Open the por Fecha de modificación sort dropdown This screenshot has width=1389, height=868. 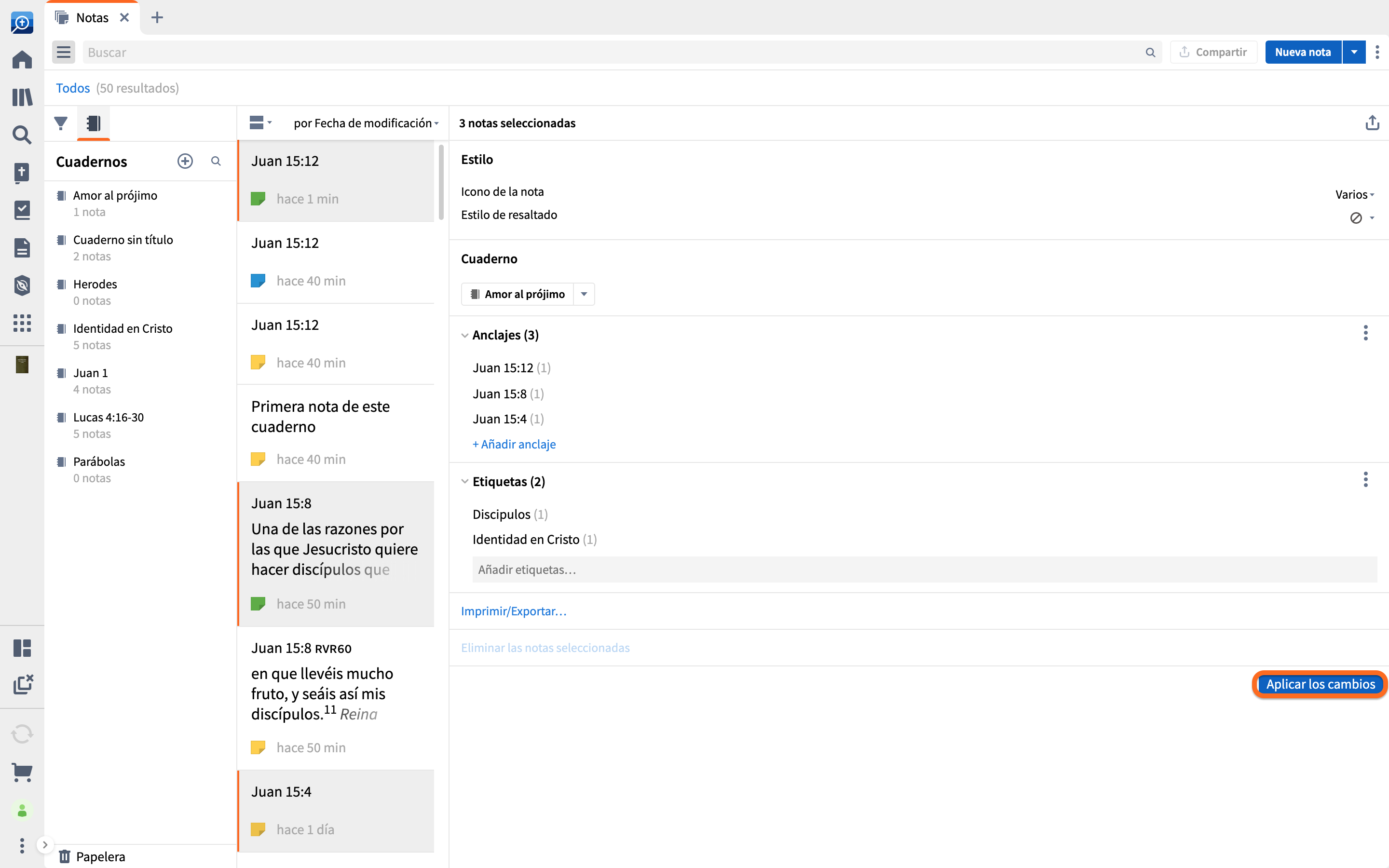tap(366, 123)
